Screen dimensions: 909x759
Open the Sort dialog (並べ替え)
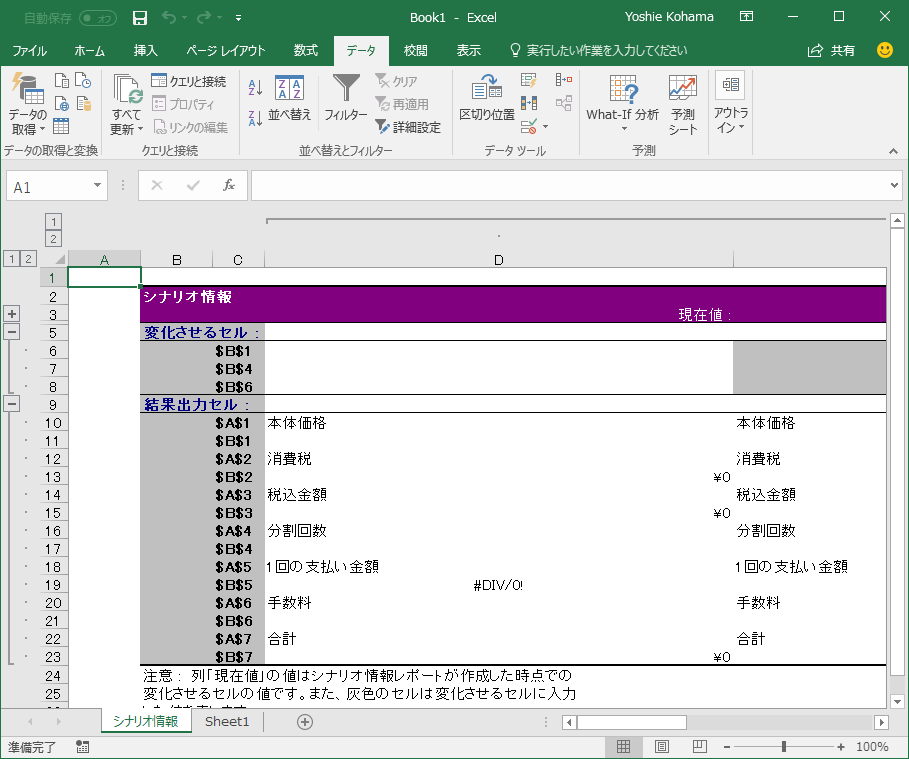click(x=289, y=99)
